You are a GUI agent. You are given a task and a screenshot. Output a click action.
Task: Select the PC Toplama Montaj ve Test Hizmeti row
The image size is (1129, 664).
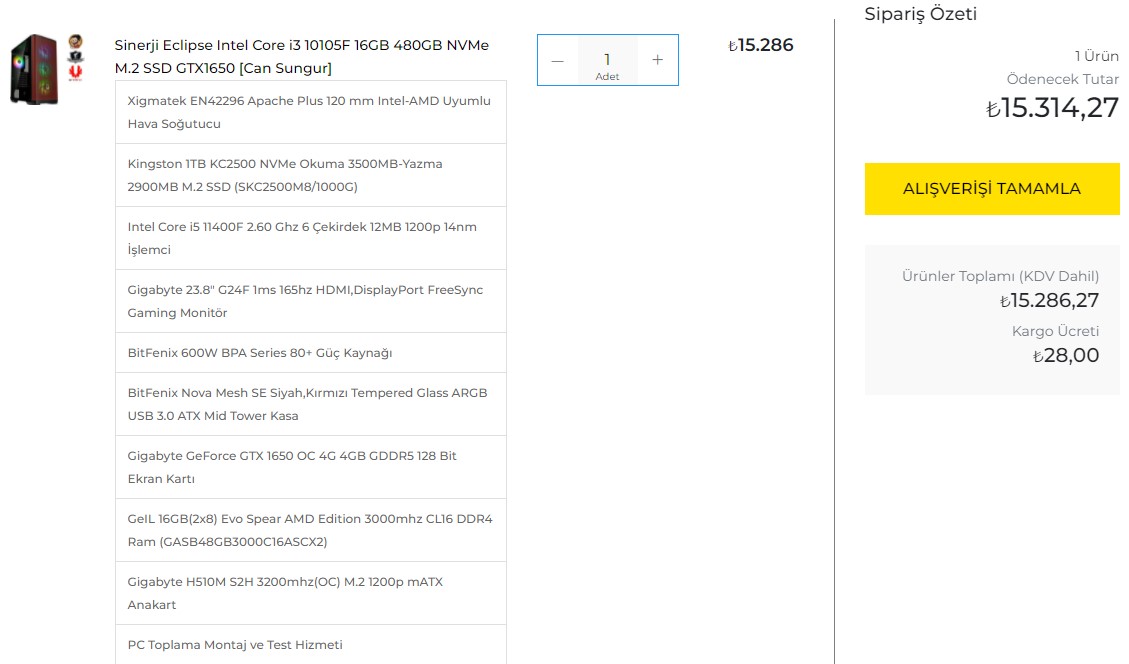(311, 645)
